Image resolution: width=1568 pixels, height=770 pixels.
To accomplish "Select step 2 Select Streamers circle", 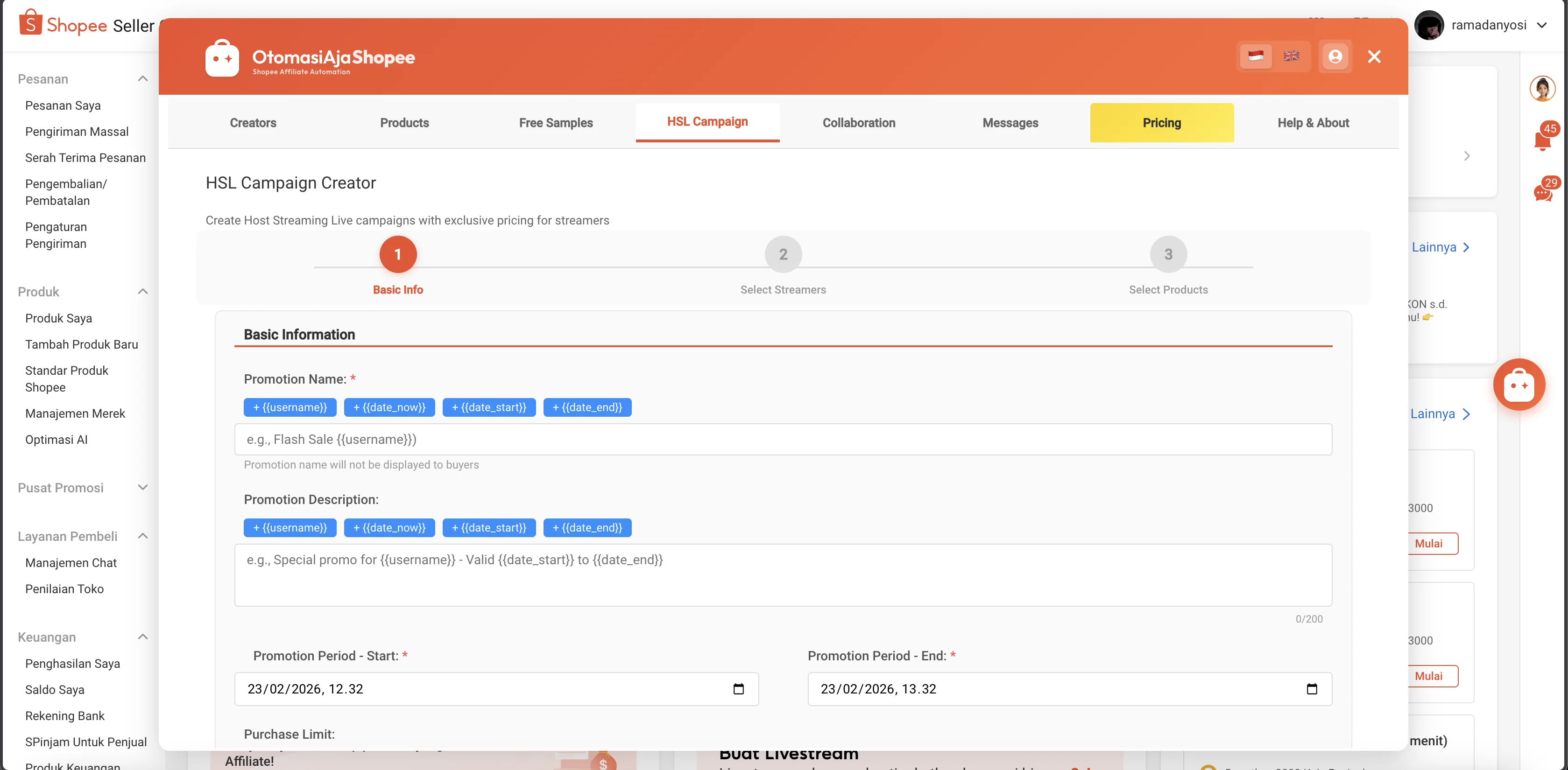I will tap(783, 254).
